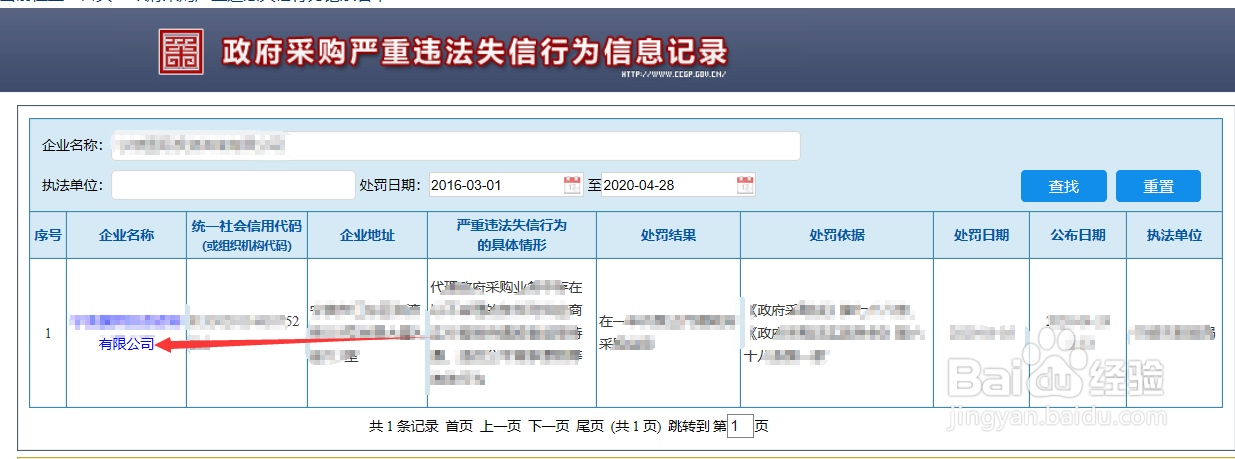Click row number 1 in the table

47,333
